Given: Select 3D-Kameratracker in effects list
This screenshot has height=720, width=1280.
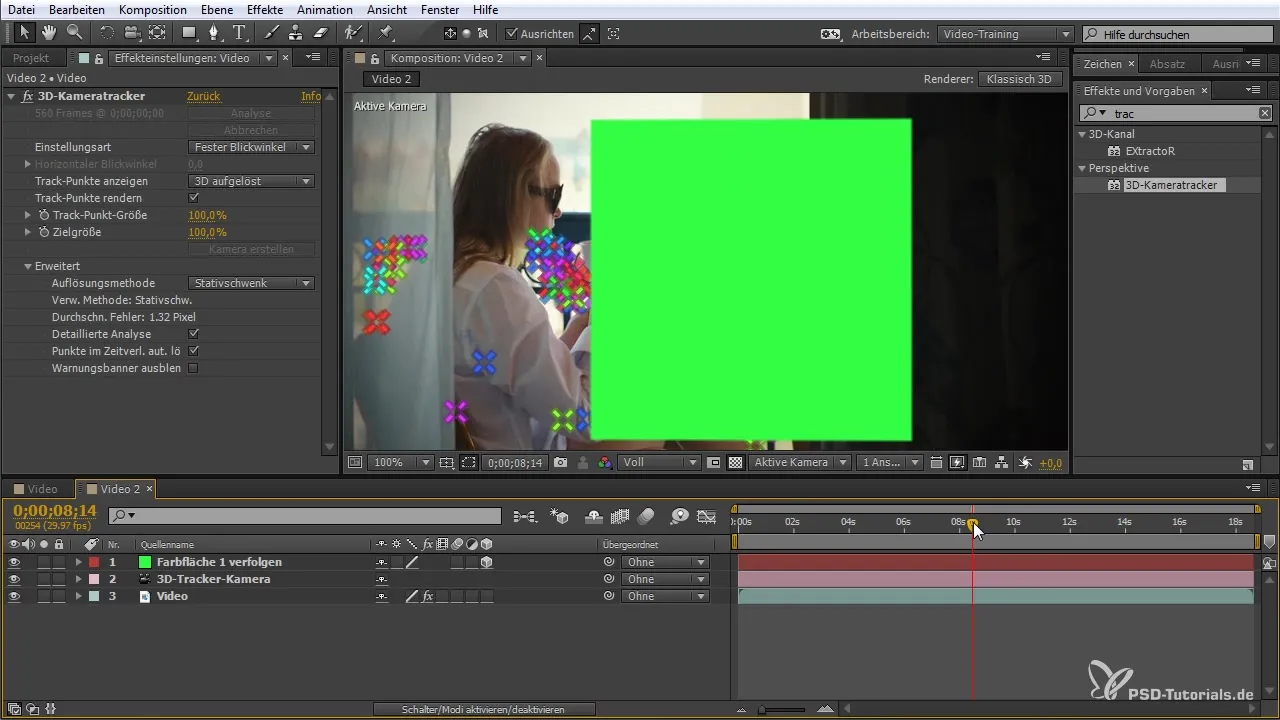Looking at the screenshot, I should coord(1170,185).
